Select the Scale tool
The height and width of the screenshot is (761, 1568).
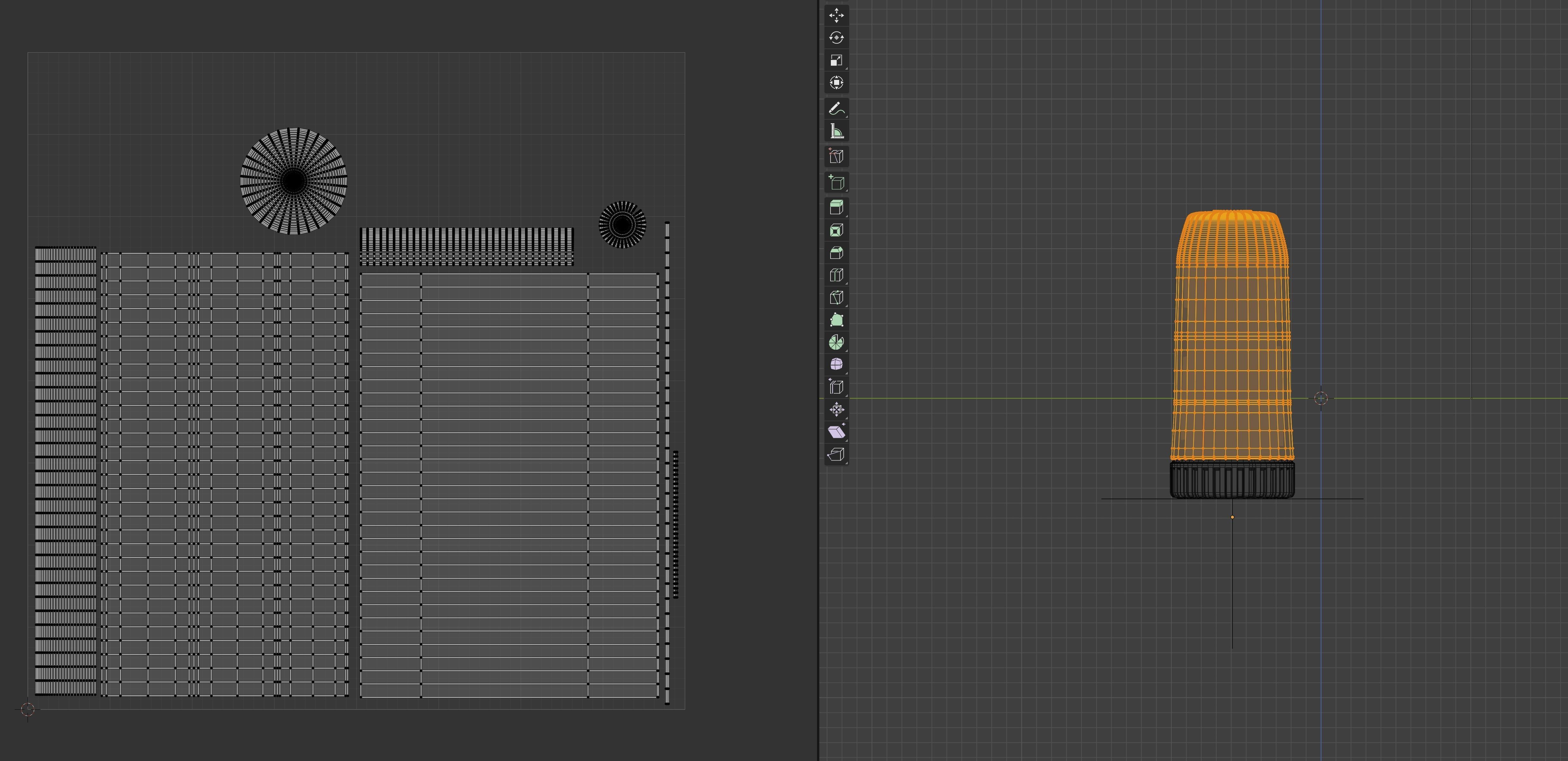click(x=836, y=60)
